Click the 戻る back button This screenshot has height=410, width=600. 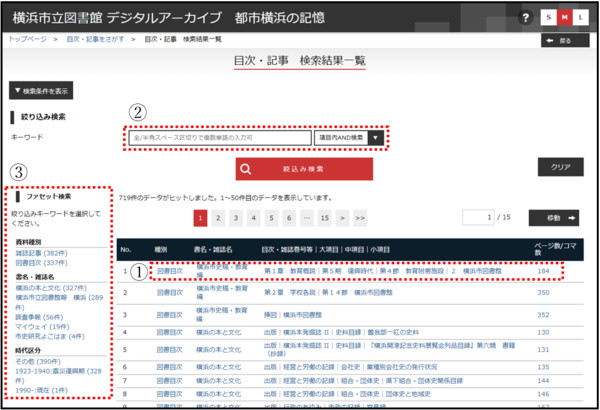tap(565, 41)
